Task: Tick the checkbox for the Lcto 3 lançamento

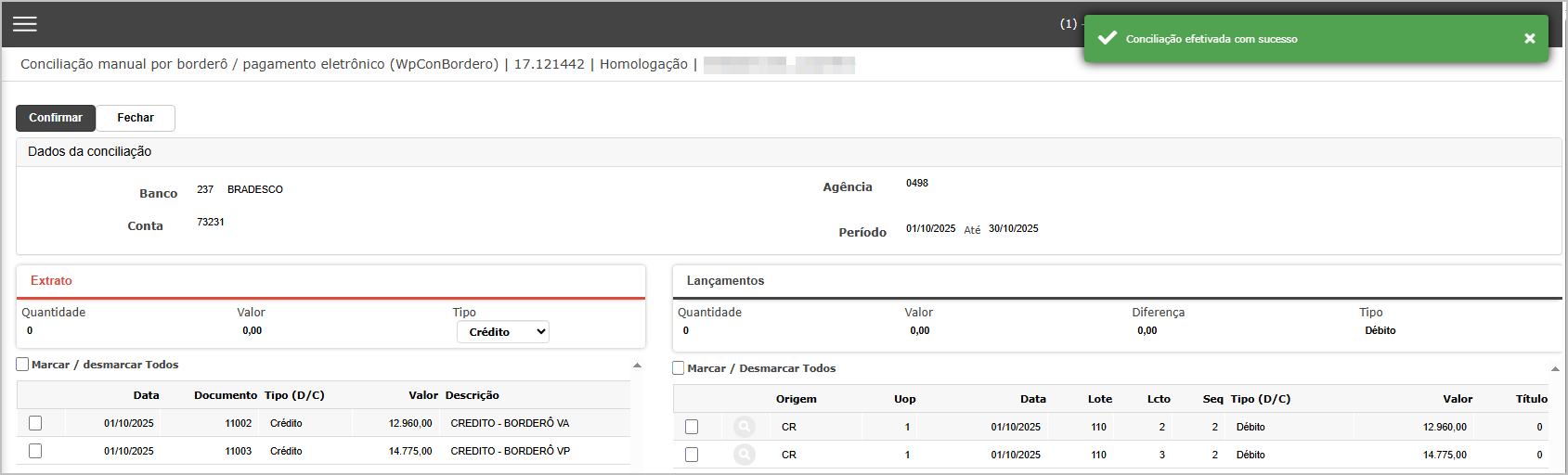Action: pyautogui.click(x=692, y=455)
